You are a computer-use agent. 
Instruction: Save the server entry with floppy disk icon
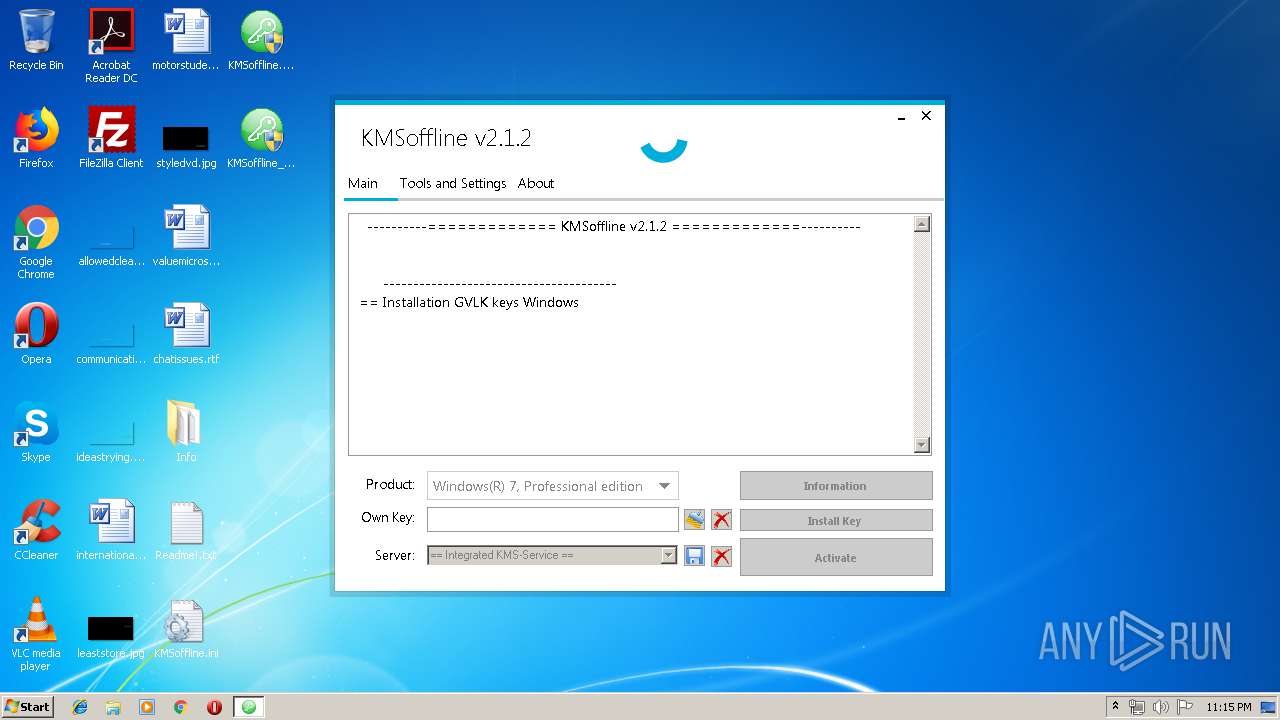[694, 556]
